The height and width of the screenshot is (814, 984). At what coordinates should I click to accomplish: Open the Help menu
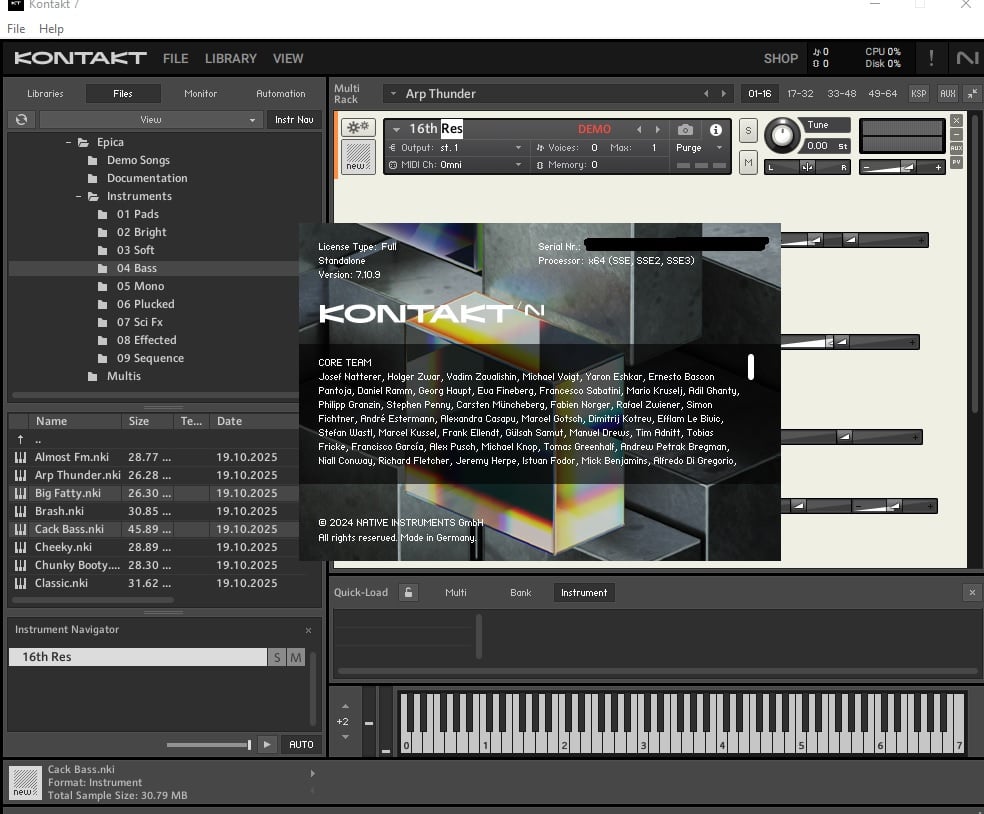[51, 29]
